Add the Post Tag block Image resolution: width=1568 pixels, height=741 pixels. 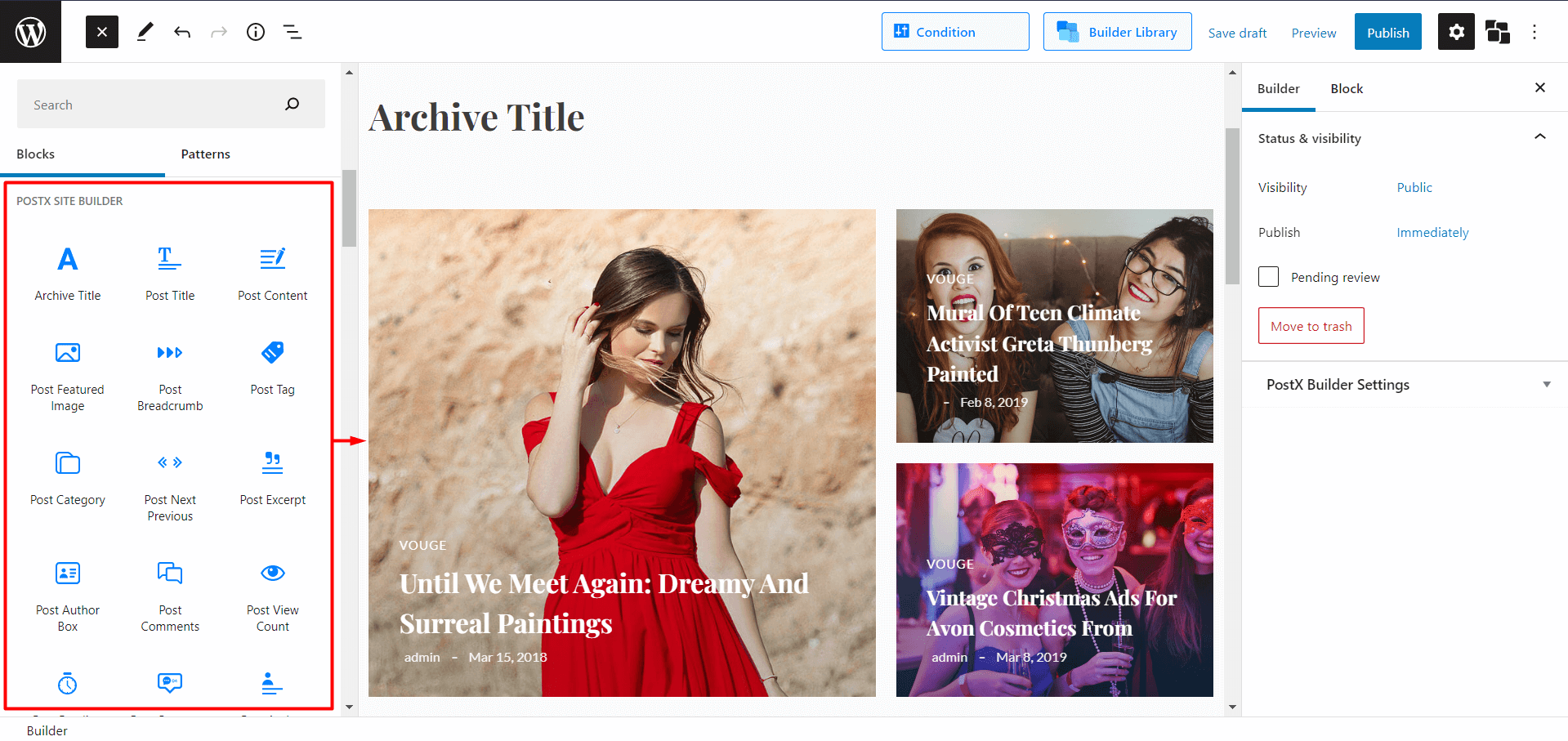(272, 364)
